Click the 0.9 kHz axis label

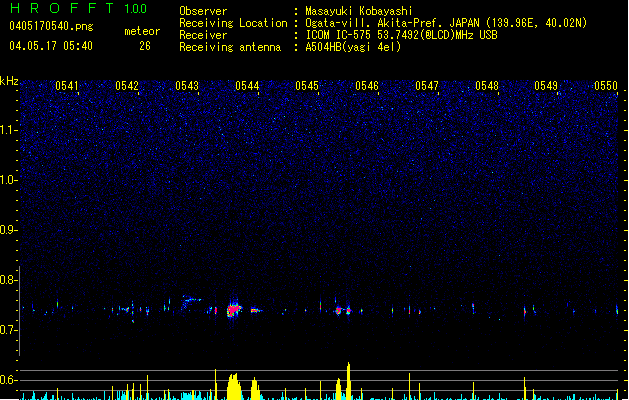(9, 230)
